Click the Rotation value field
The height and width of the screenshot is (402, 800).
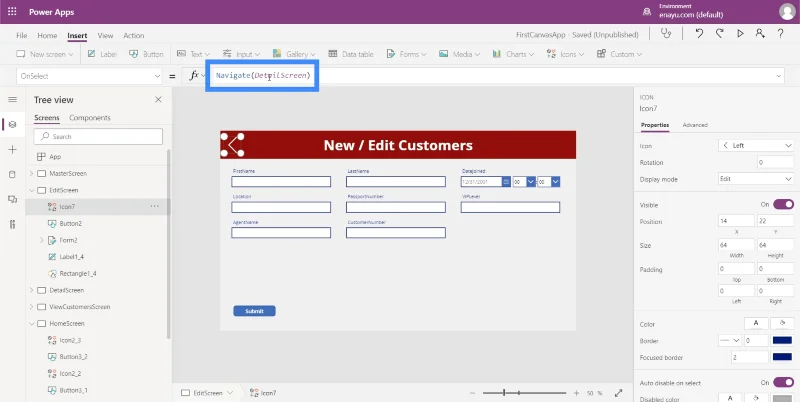(x=776, y=162)
